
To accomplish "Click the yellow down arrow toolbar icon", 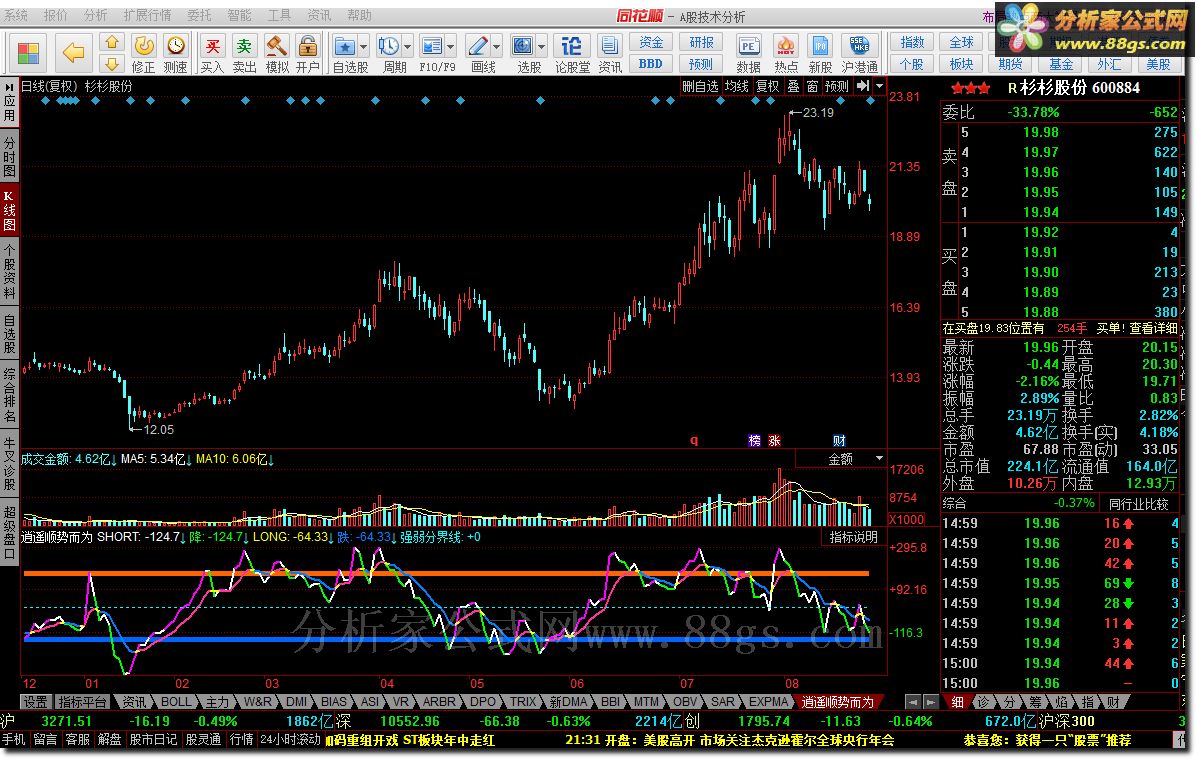I will coord(111,63).
